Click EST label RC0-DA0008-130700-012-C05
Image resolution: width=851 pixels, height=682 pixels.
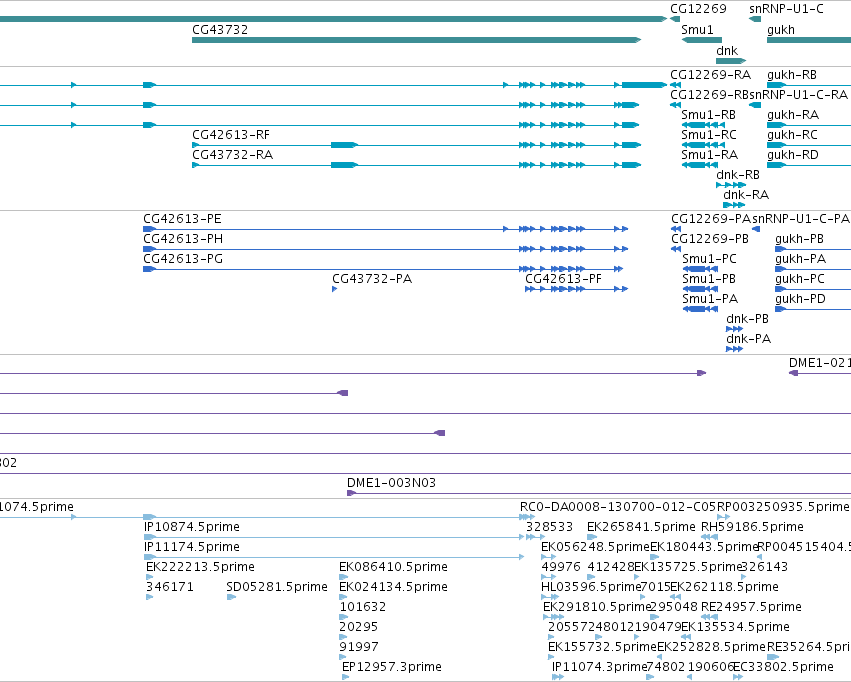[618, 507]
